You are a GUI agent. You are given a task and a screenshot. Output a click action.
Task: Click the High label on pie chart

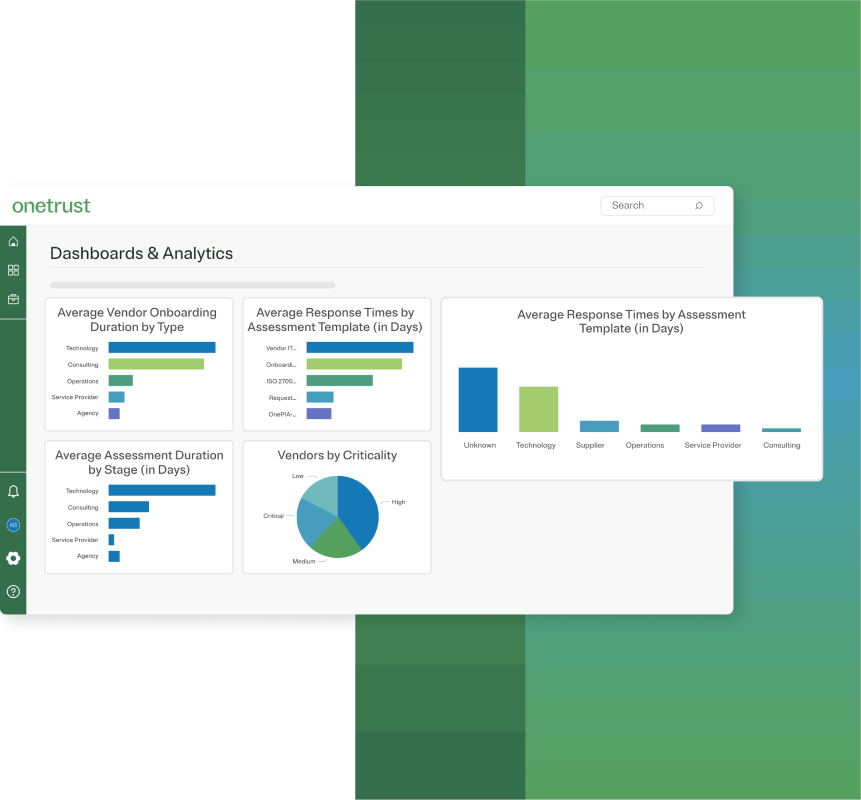[x=398, y=502]
